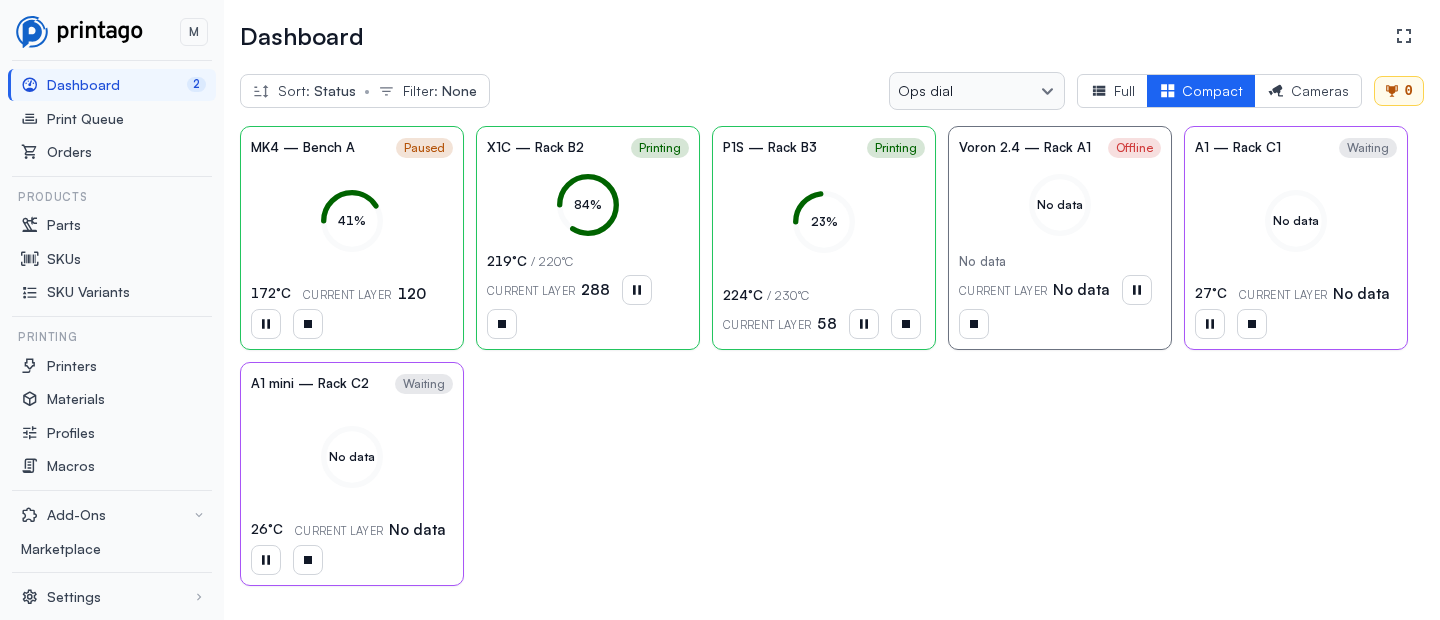Viewport: 1440px width, 620px height.
Task: Open the Ops dial dropdown
Action: tap(977, 91)
